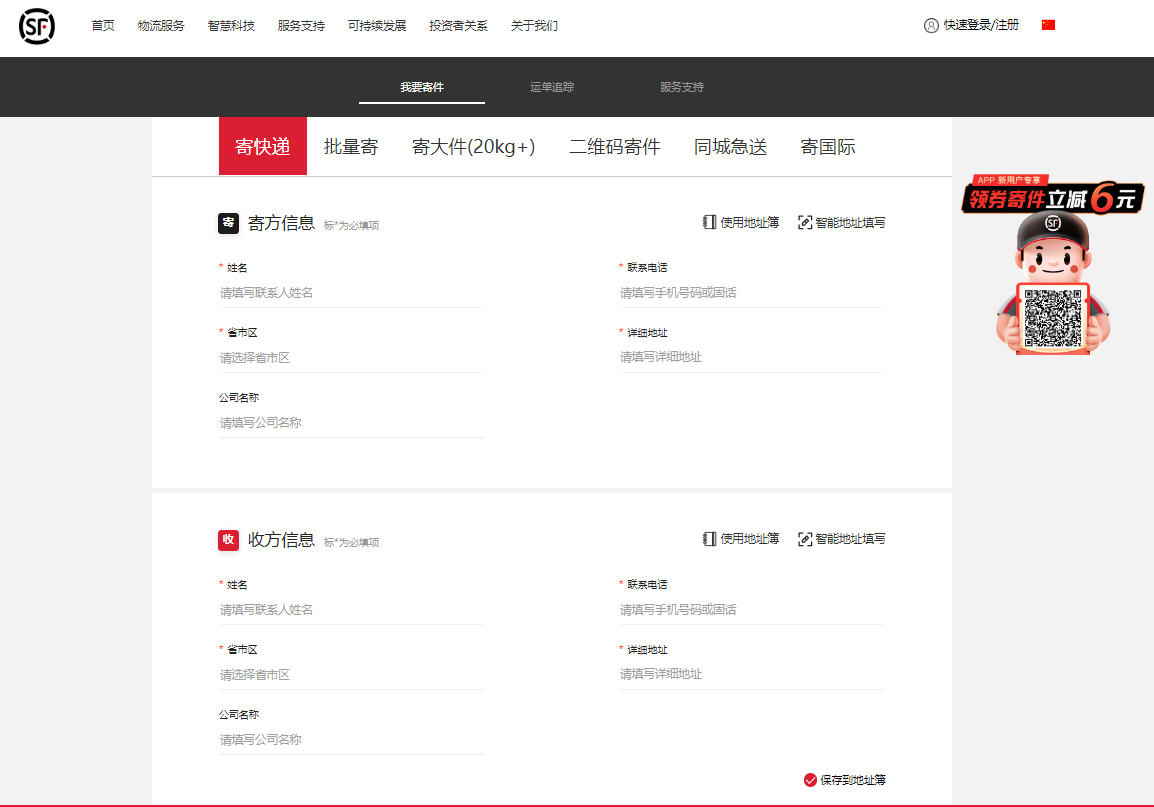Click the China flag language icon
The height and width of the screenshot is (807, 1154).
[x=1048, y=25]
